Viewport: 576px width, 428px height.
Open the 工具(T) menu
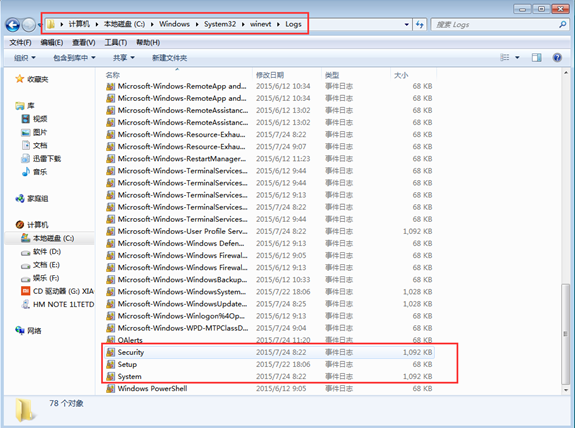tap(116, 43)
